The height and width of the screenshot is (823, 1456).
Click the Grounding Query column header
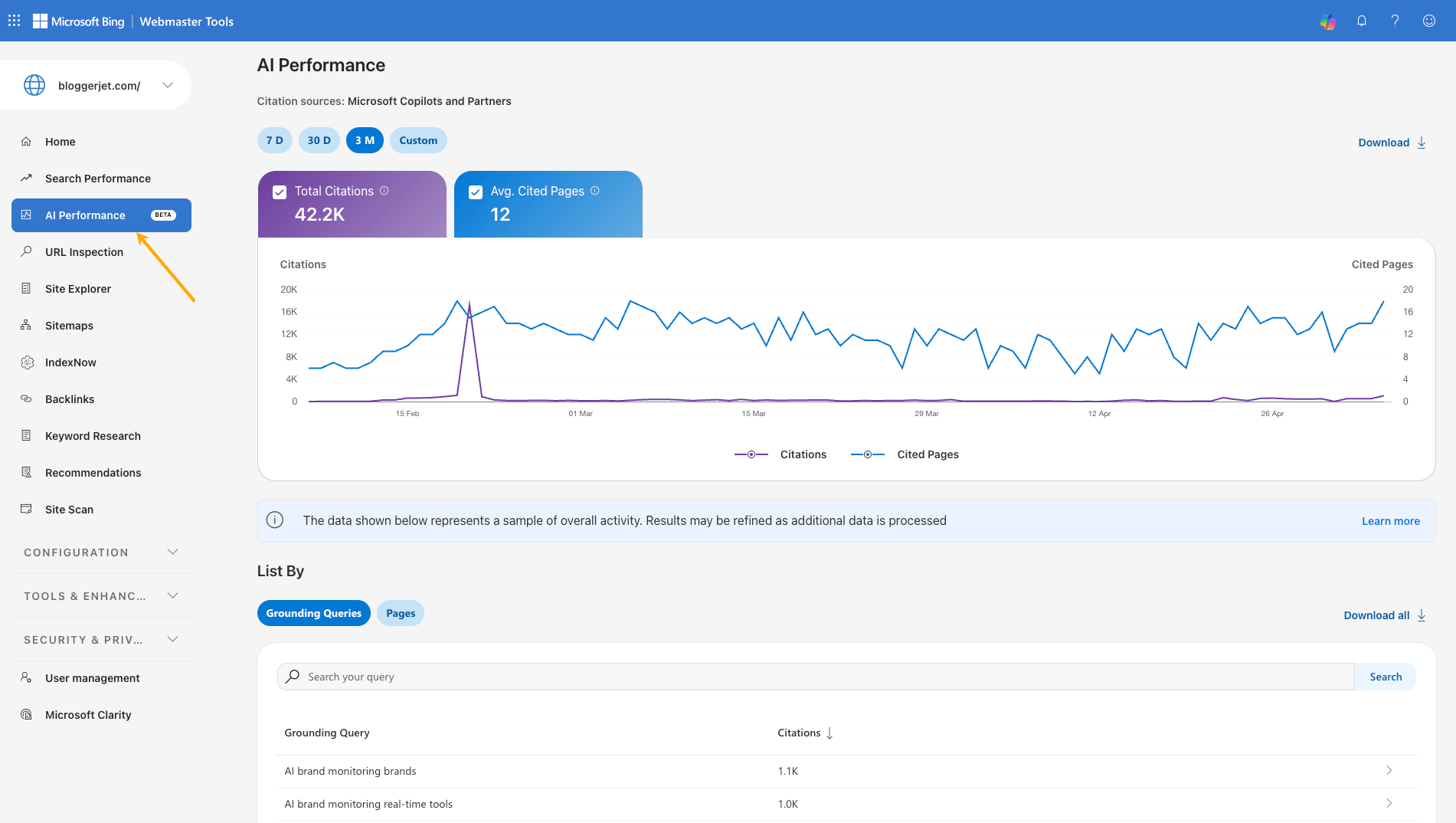(327, 733)
